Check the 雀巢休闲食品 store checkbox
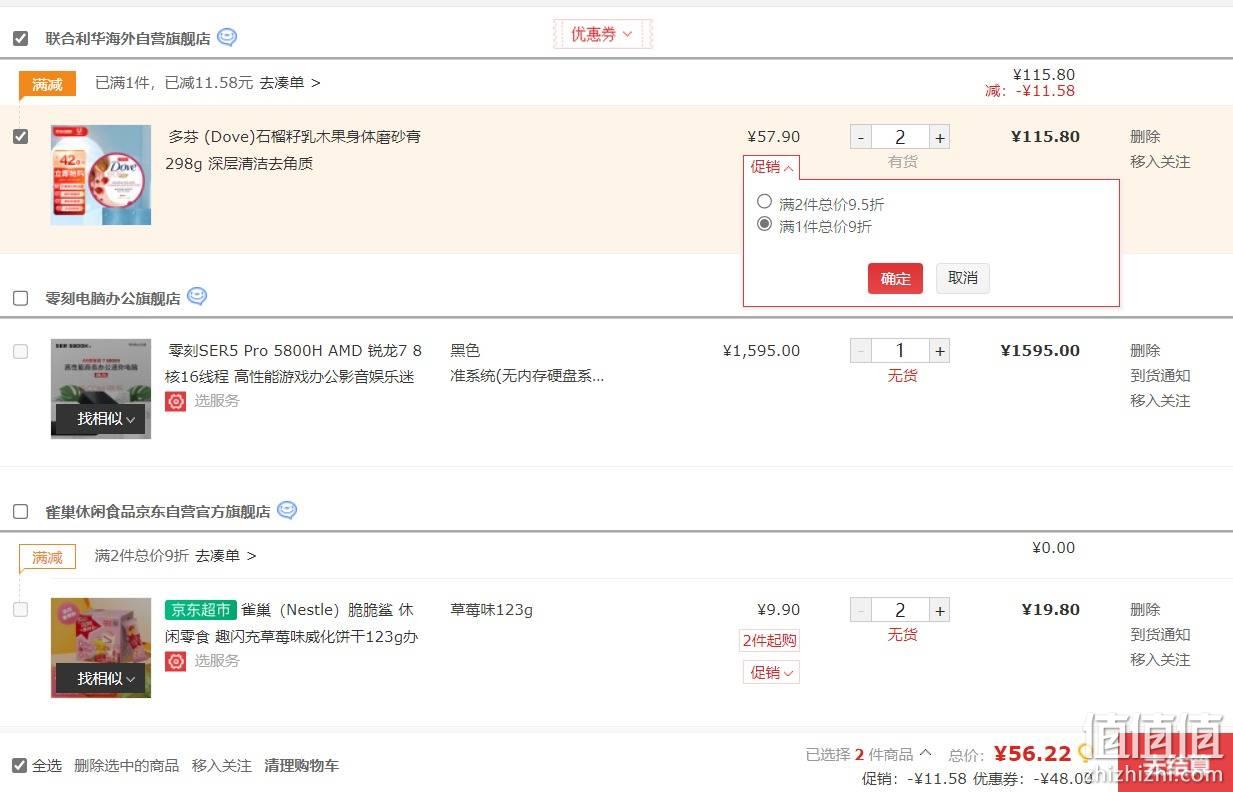The image size is (1233, 792). pos(20,511)
